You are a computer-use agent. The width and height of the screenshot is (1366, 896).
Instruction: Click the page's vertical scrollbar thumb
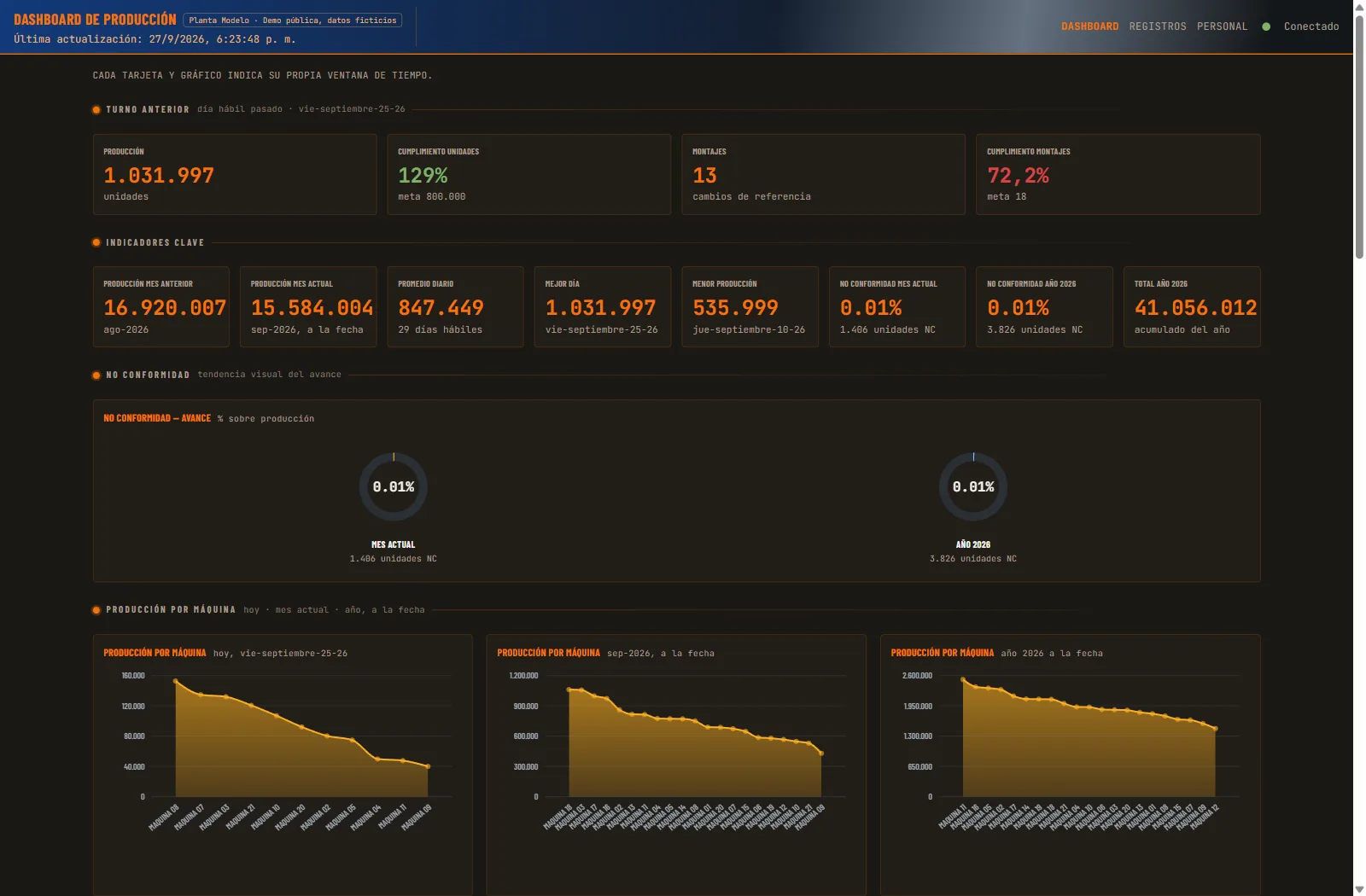point(1359,137)
